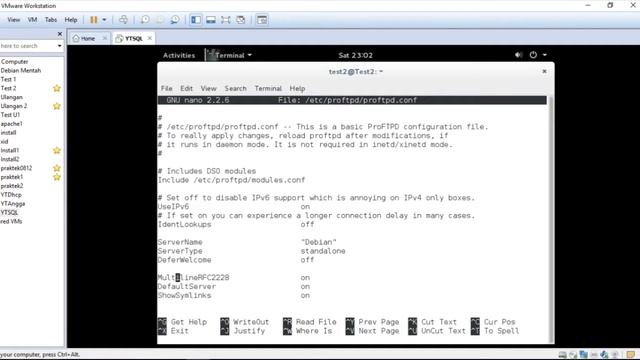Click hard disk device icon in status bar
The width and height of the screenshot is (640, 360).
(563, 355)
